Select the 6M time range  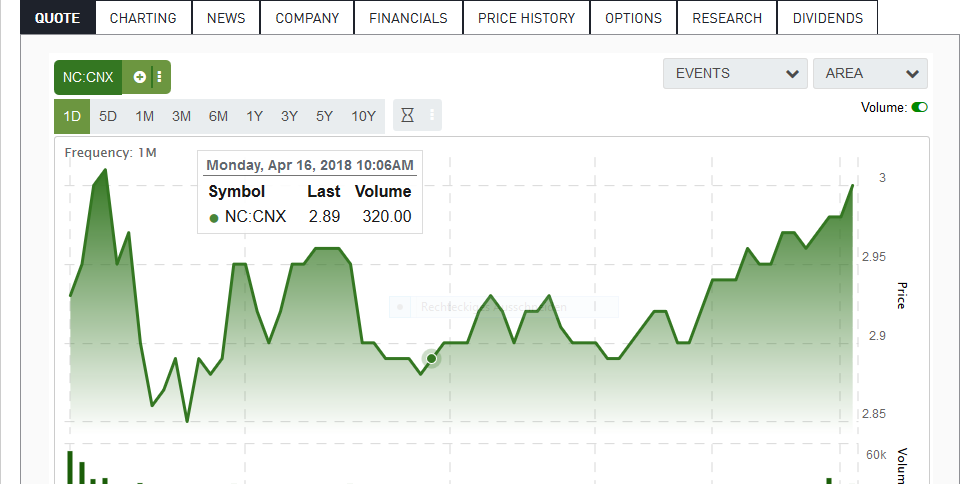click(x=218, y=116)
